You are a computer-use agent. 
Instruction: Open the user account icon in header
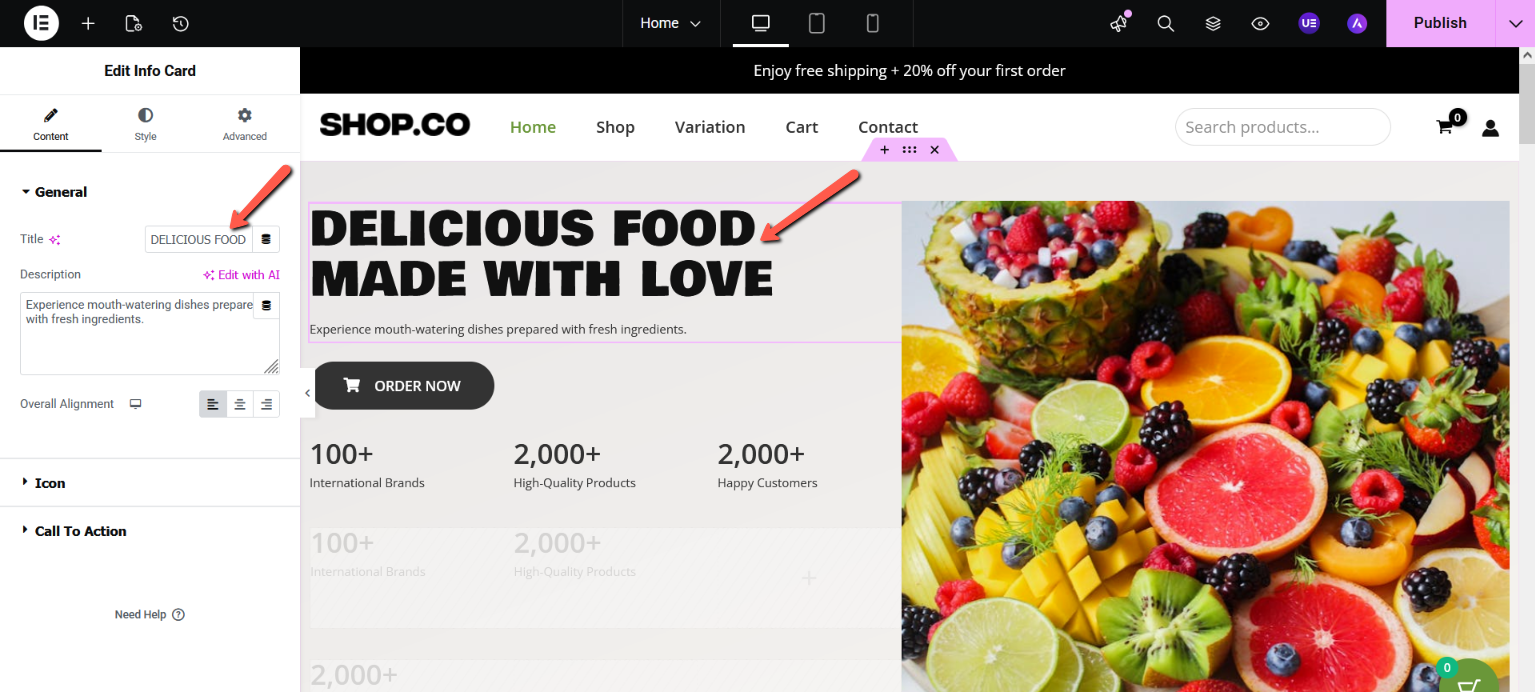[1490, 127]
